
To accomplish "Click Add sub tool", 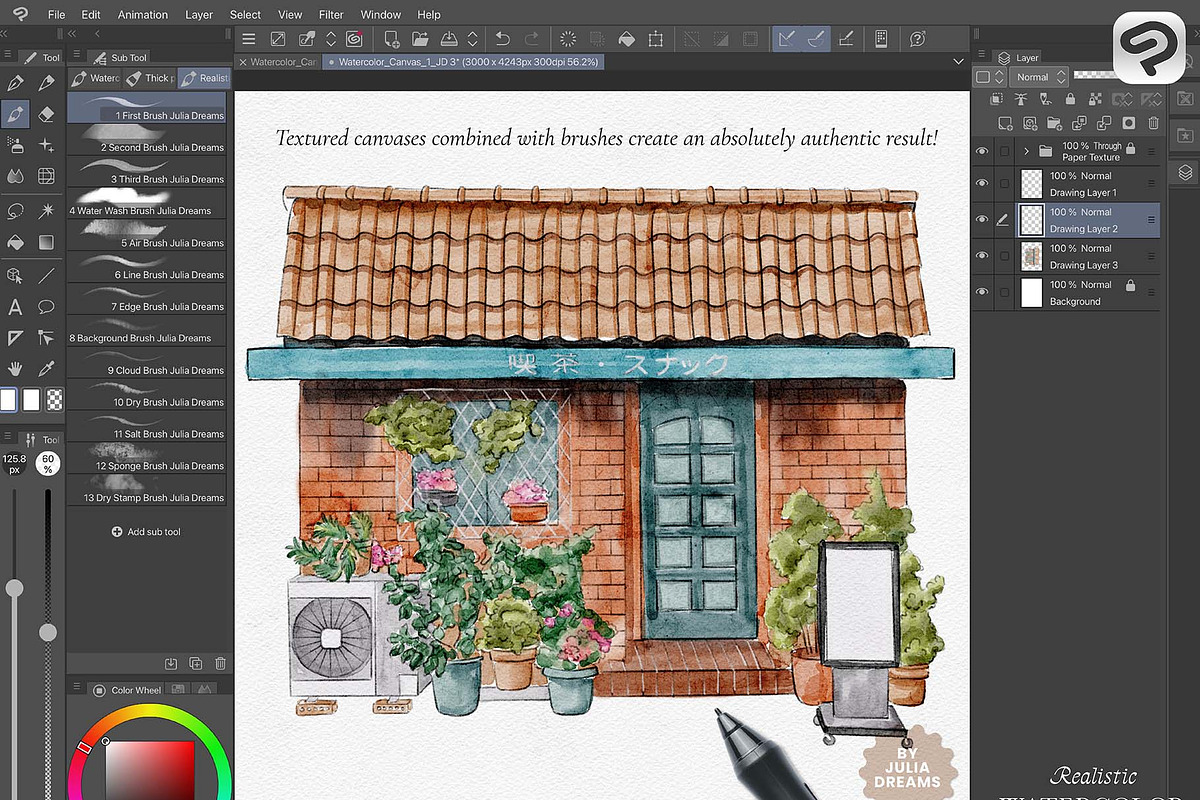I will (x=146, y=532).
